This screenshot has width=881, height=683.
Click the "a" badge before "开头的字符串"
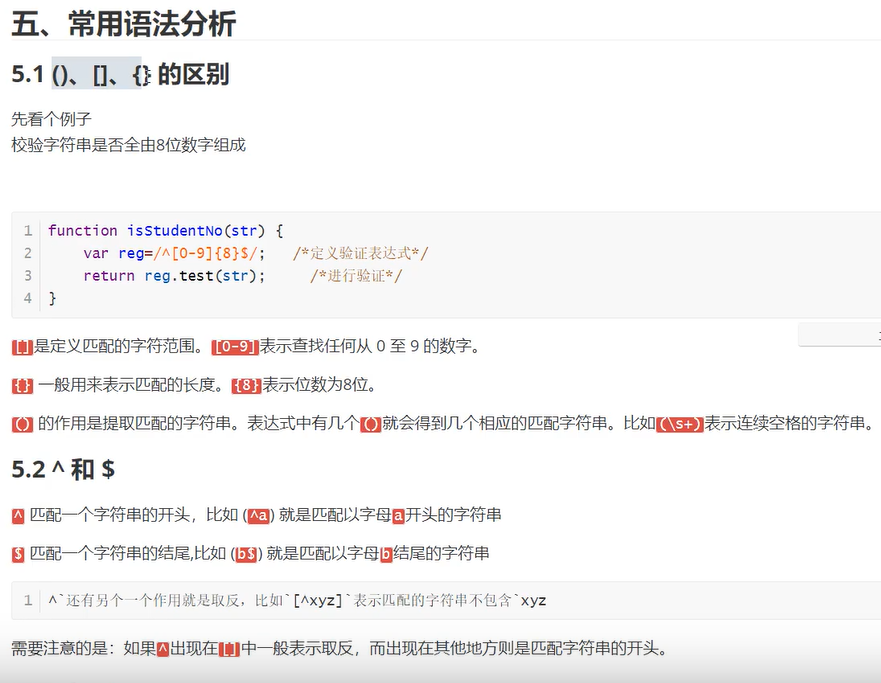click(x=398, y=516)
